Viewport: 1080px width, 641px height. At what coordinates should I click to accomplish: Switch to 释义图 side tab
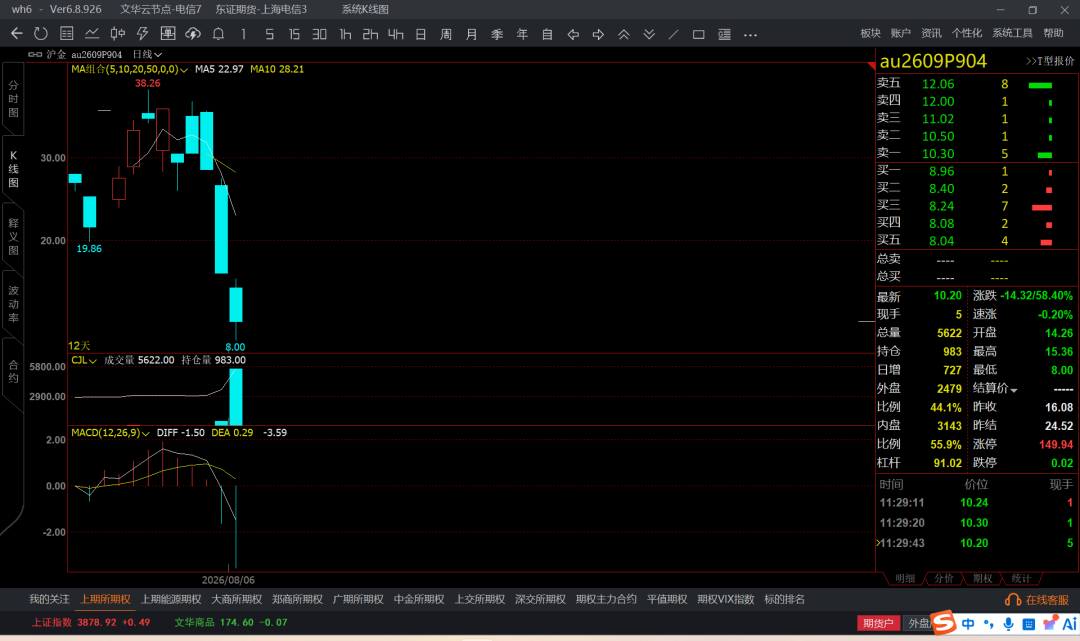(x=13, y=237)
